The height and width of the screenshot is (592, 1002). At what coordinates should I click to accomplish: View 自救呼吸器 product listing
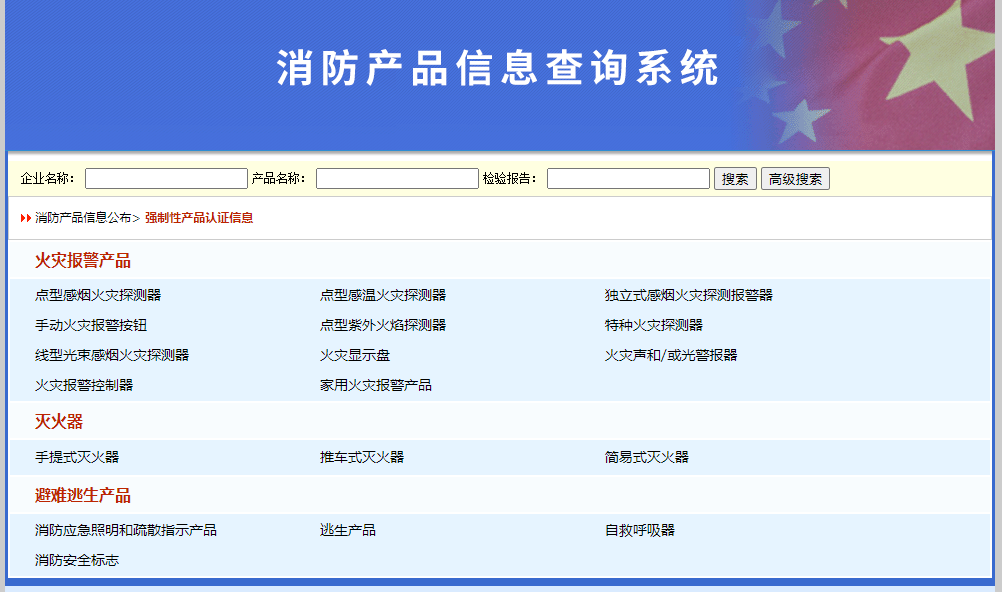coord(637,530)
